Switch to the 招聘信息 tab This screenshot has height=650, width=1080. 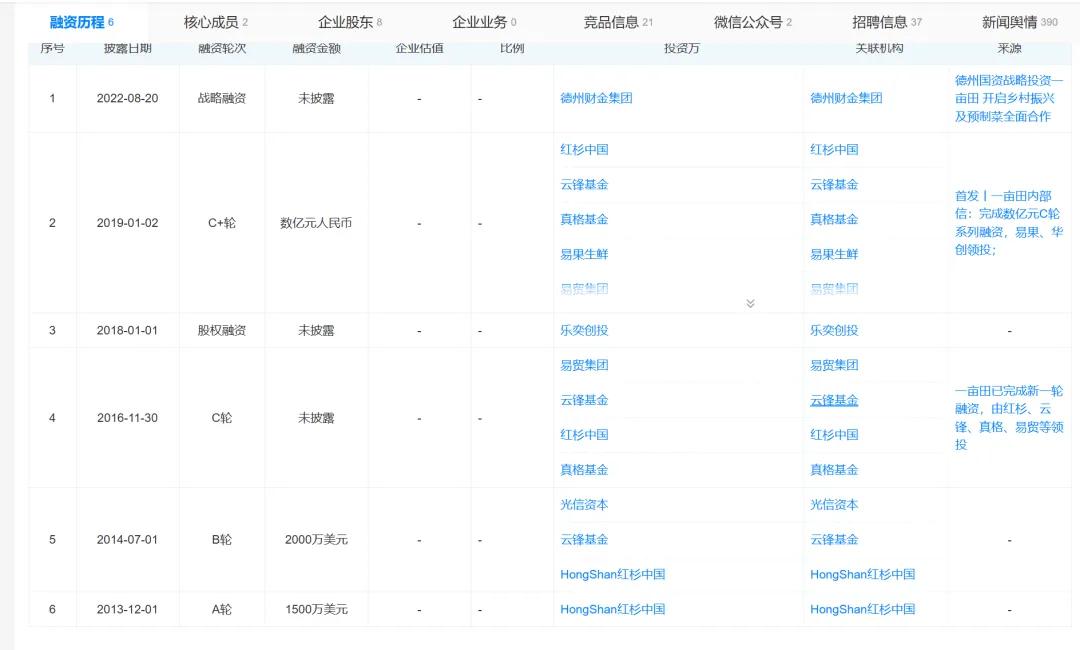(886, 22)
